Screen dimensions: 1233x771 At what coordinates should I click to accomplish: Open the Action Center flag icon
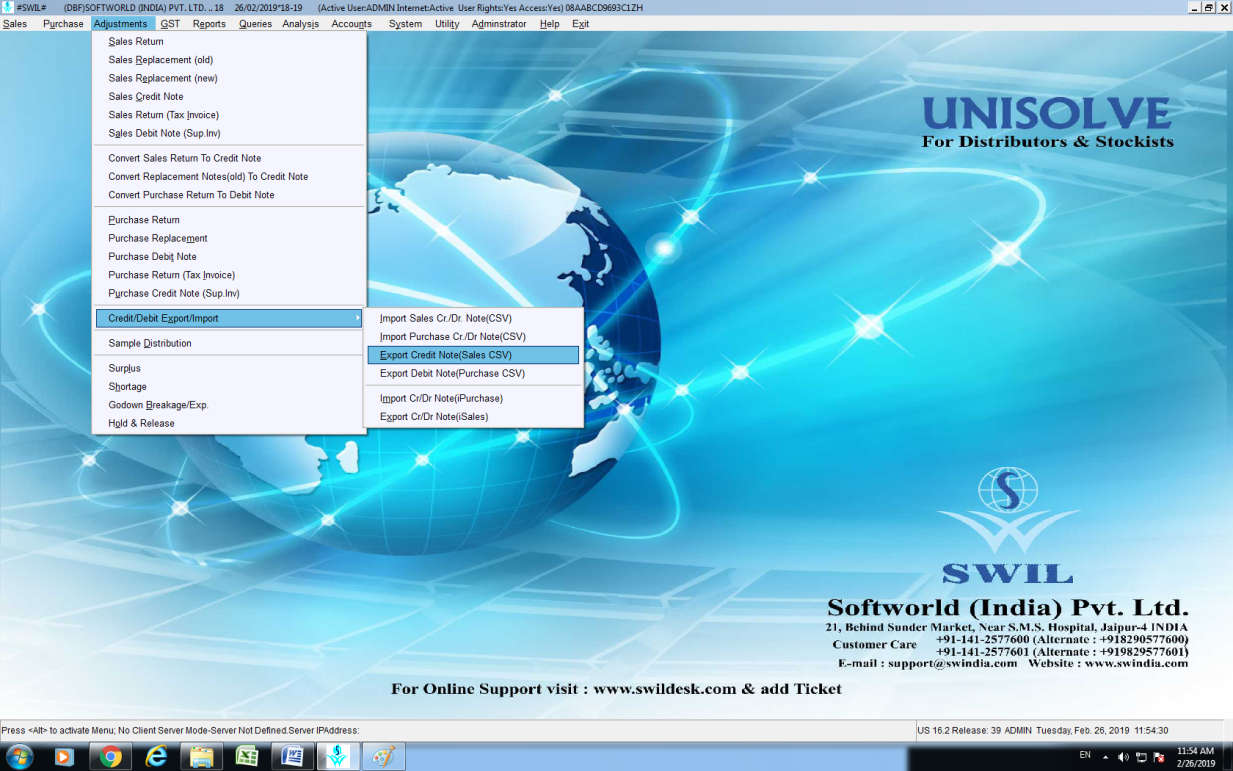click(1159, 757)
